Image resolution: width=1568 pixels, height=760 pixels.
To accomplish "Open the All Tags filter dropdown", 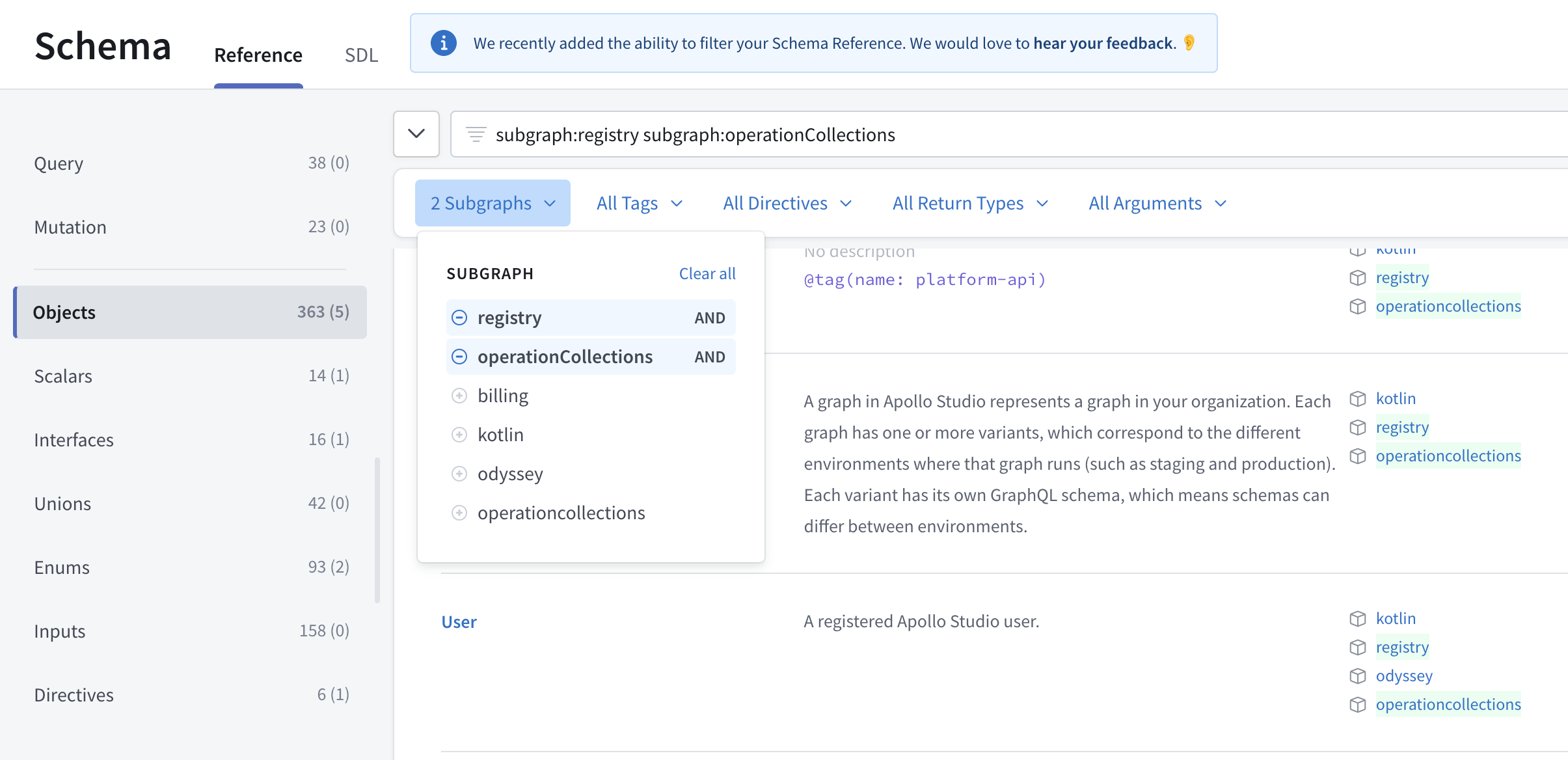I will [x=640, y=203].
